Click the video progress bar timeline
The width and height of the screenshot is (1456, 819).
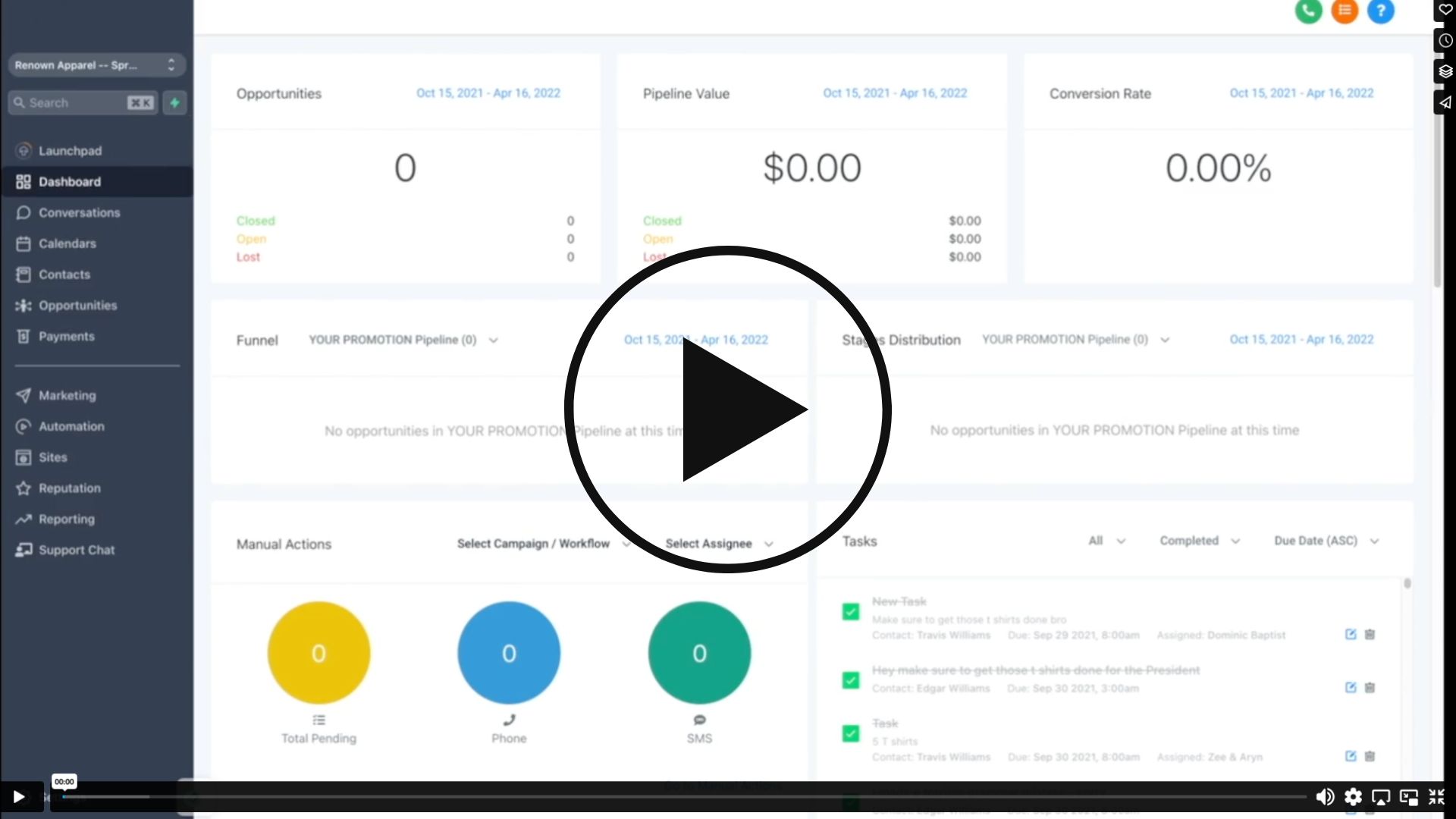point(682,796)
